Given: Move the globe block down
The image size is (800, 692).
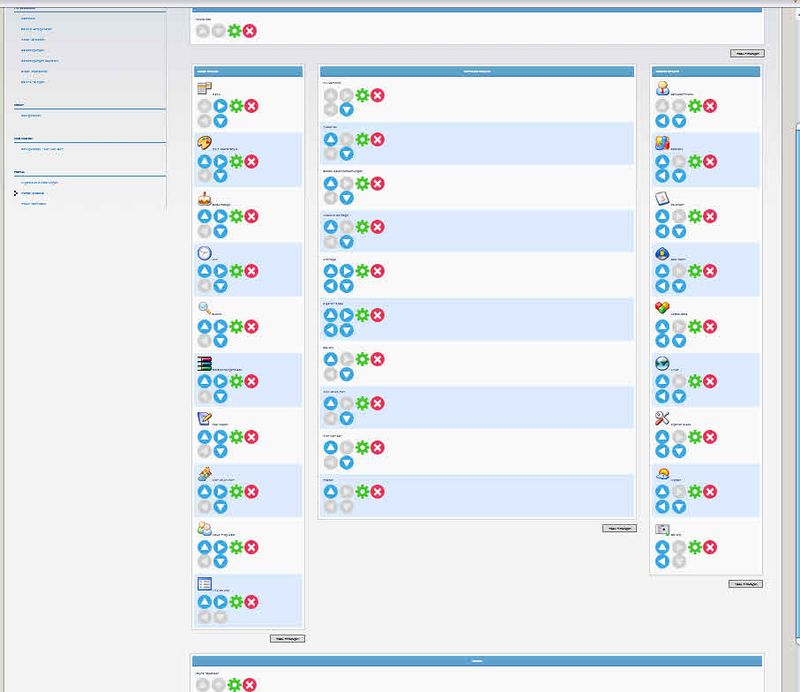Looking at the screenshot, I should click(678, 397).
